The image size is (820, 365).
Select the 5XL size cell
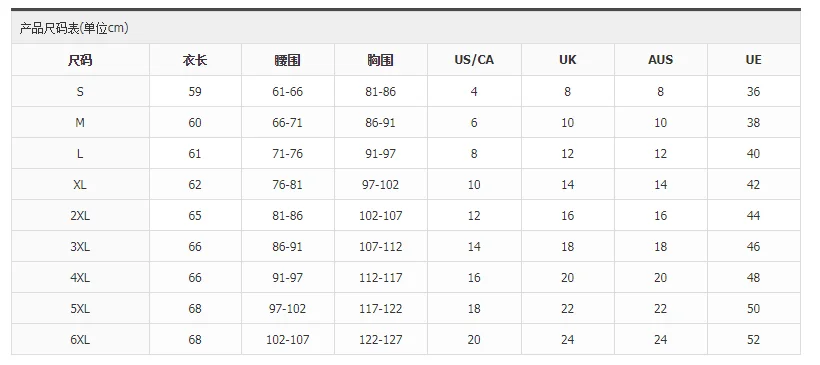[80, 309]
